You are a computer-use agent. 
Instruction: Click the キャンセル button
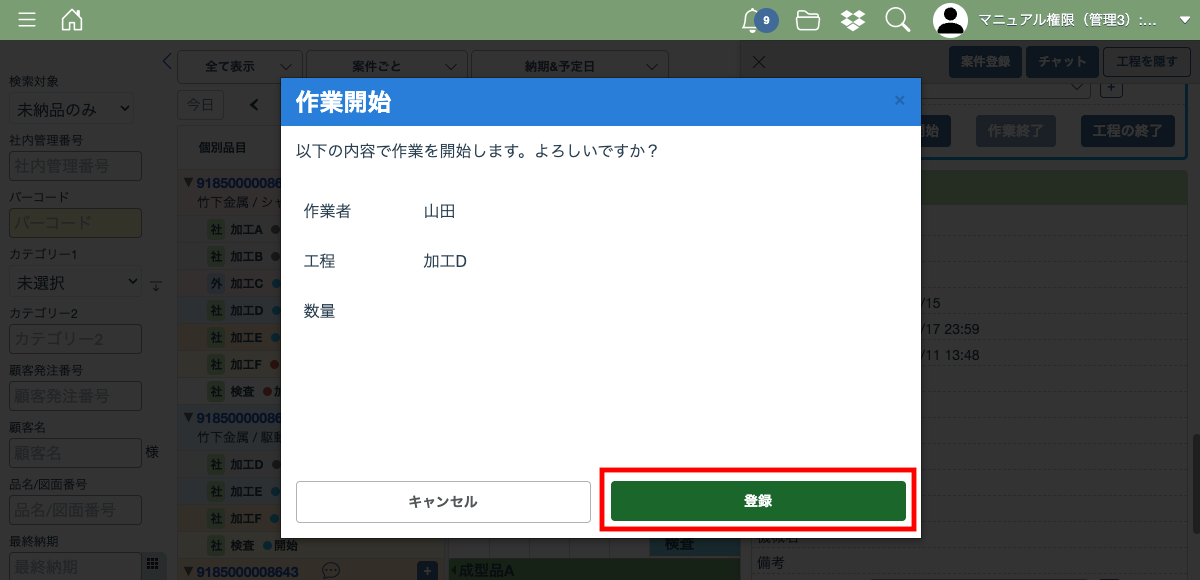point(443,502)
